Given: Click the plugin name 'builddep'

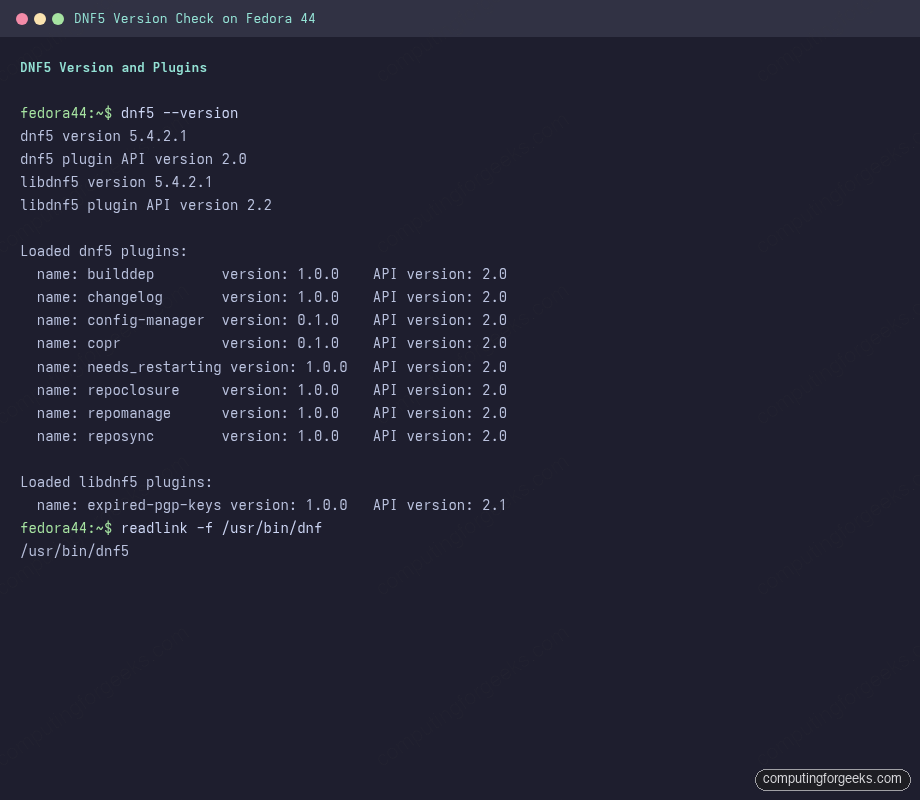Looking at the screenshot, I should [x=121, y=274].
